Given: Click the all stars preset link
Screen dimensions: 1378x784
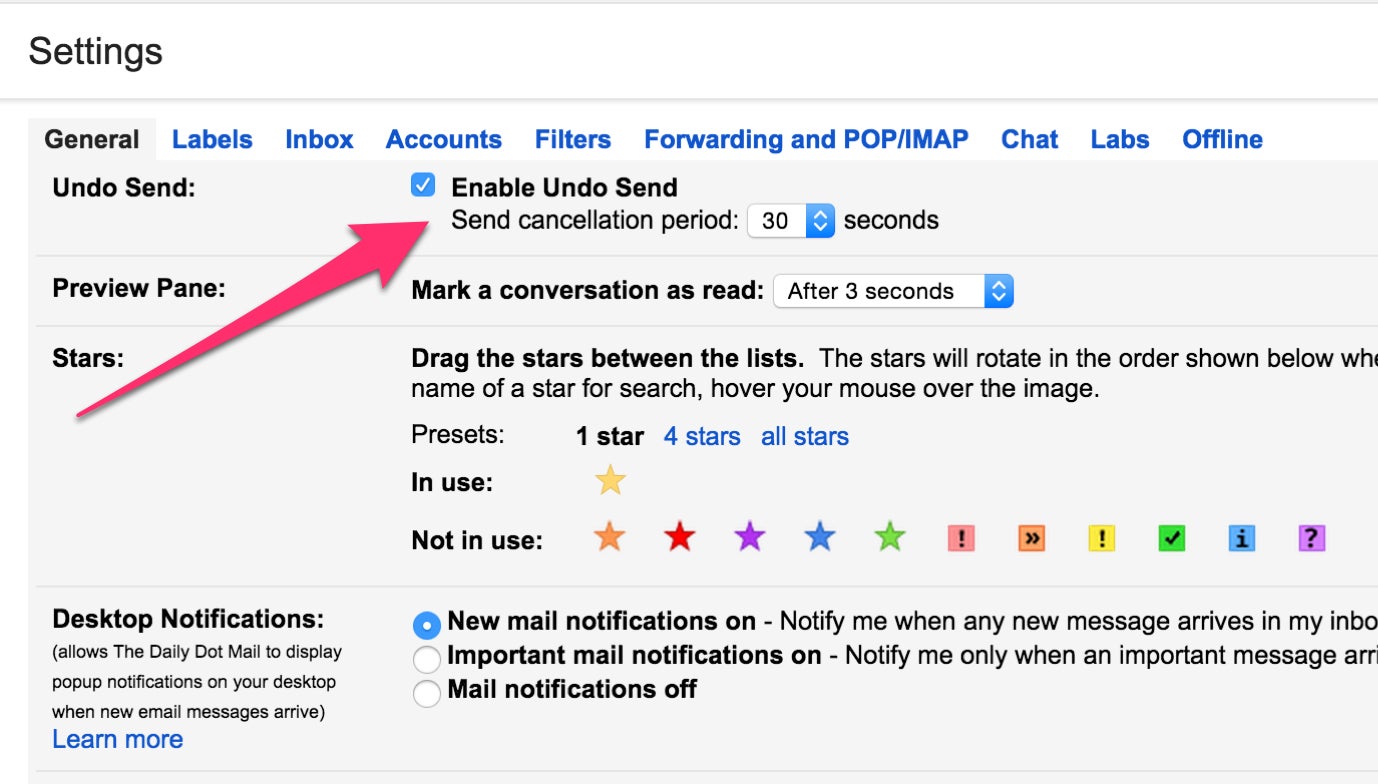Looking at the screenshot, I should (804, 437).
